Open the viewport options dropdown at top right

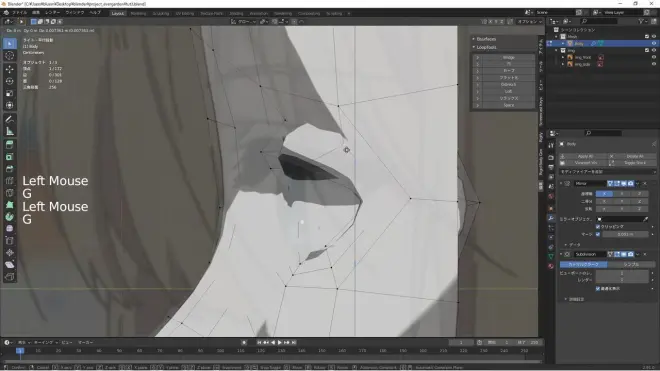(530, 21)
